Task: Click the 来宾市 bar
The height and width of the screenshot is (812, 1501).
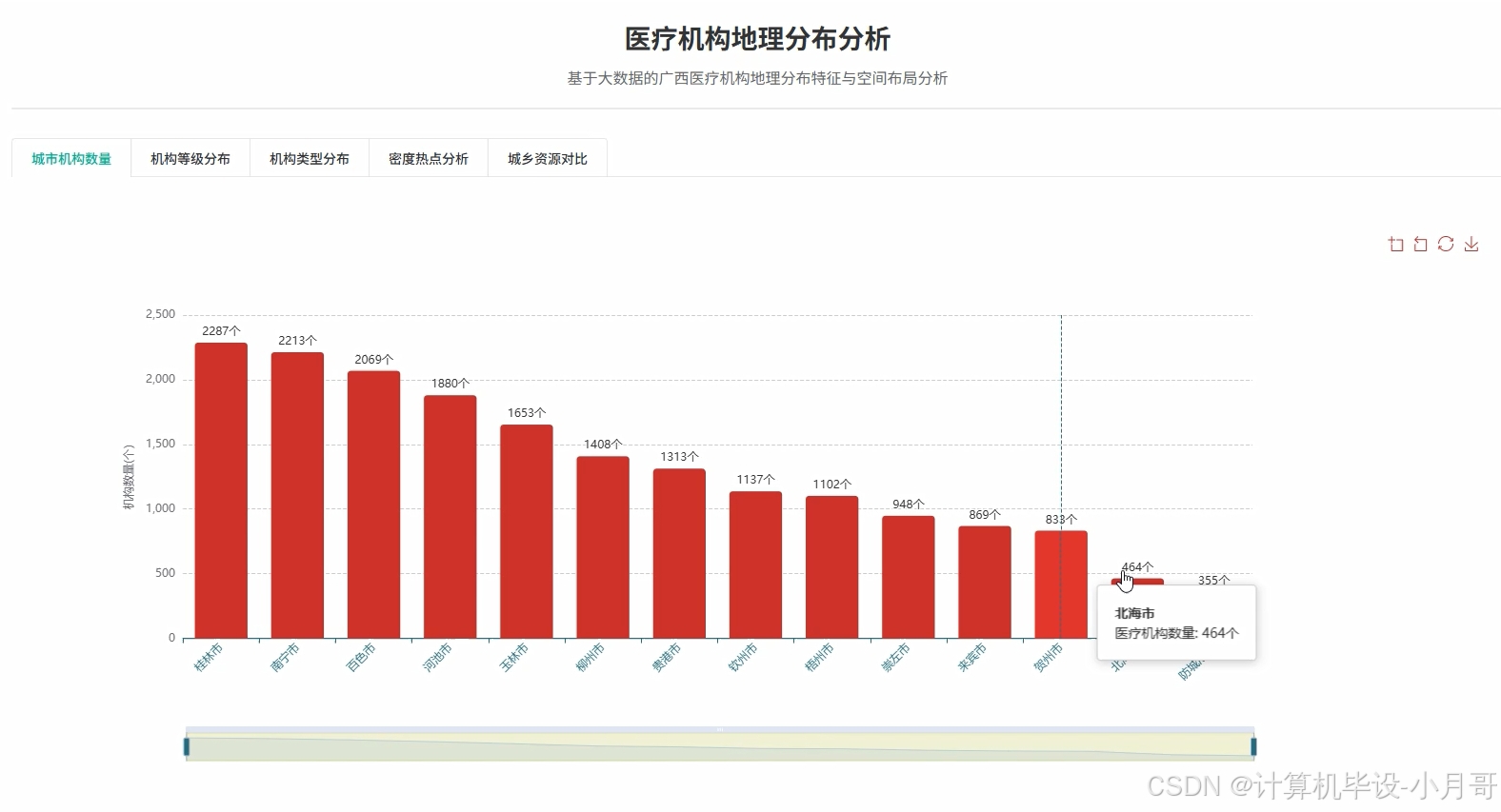Action: [985, 582]
